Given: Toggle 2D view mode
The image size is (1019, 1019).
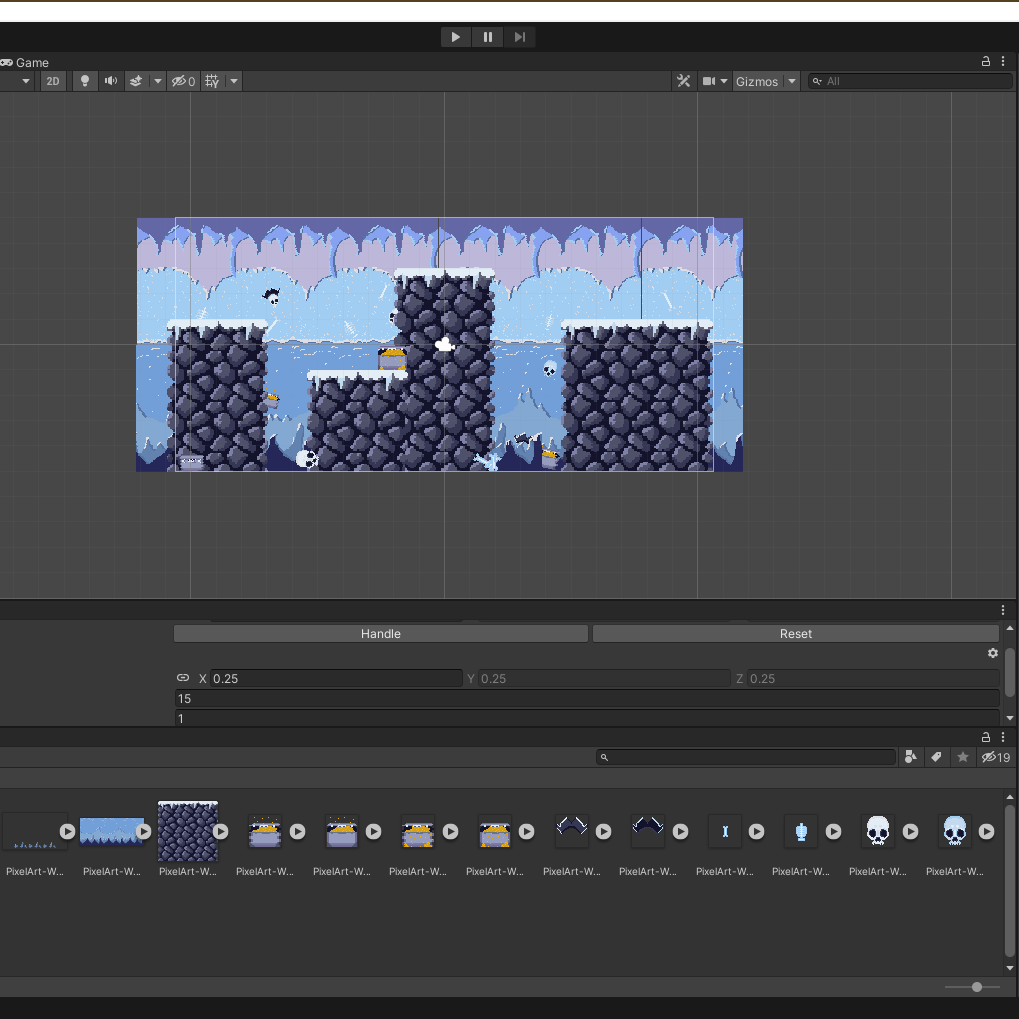Looking at the screenshot, I should click(54, 81).
